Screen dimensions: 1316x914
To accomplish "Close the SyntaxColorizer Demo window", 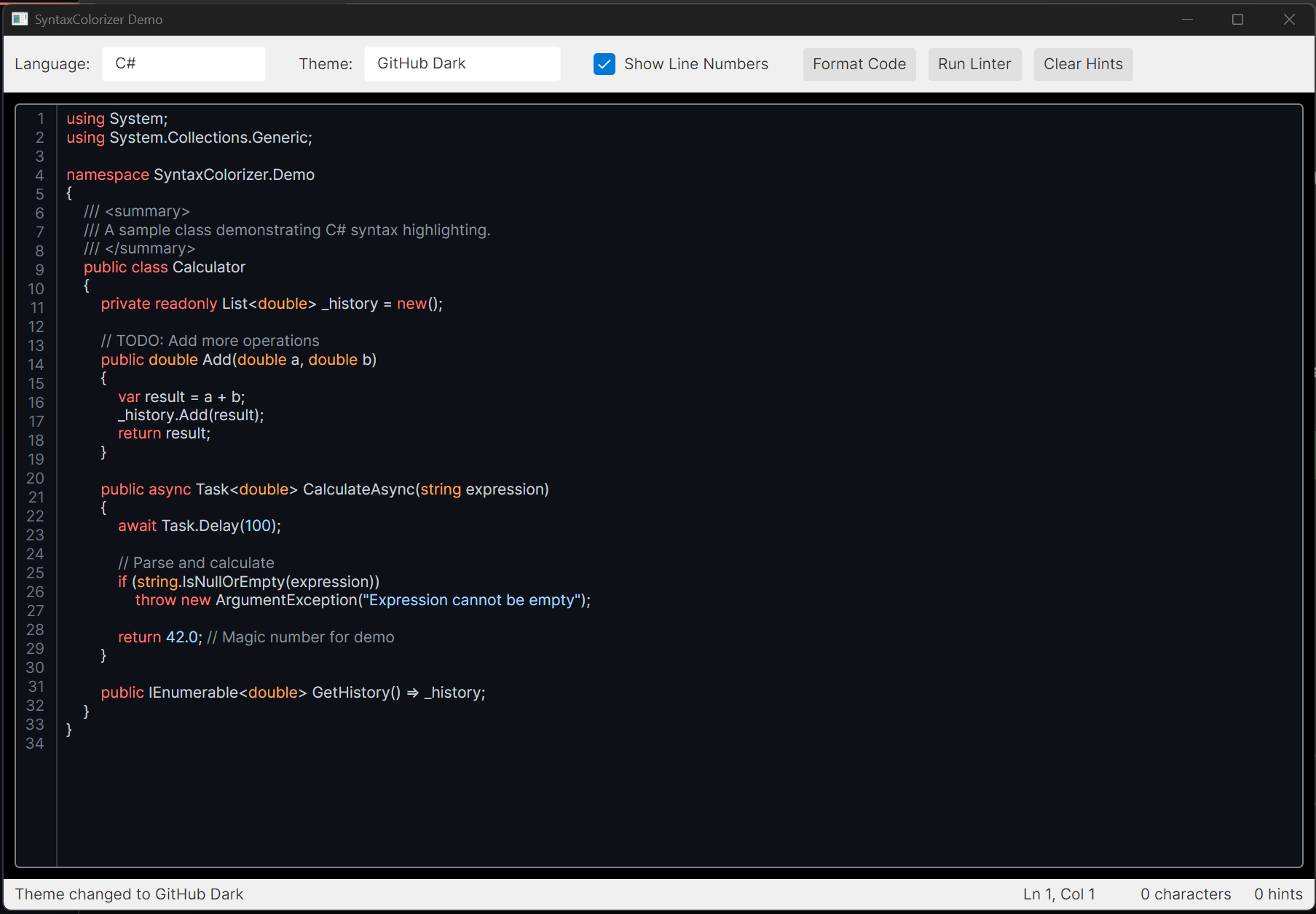I will click(1289, 19).
